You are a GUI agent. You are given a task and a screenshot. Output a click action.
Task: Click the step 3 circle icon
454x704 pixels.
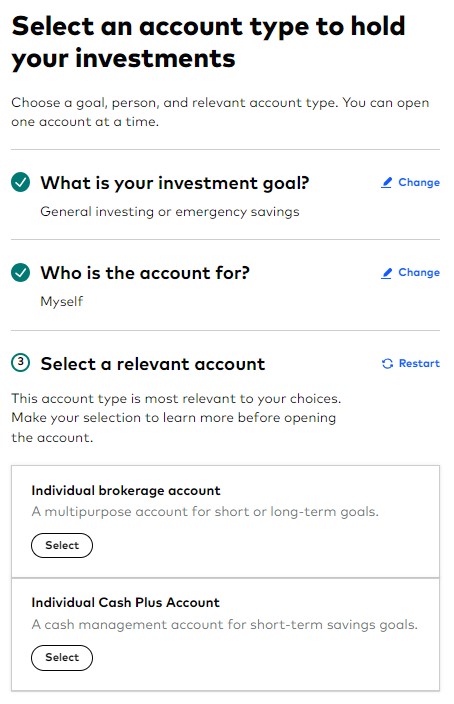tap(20, 363)
